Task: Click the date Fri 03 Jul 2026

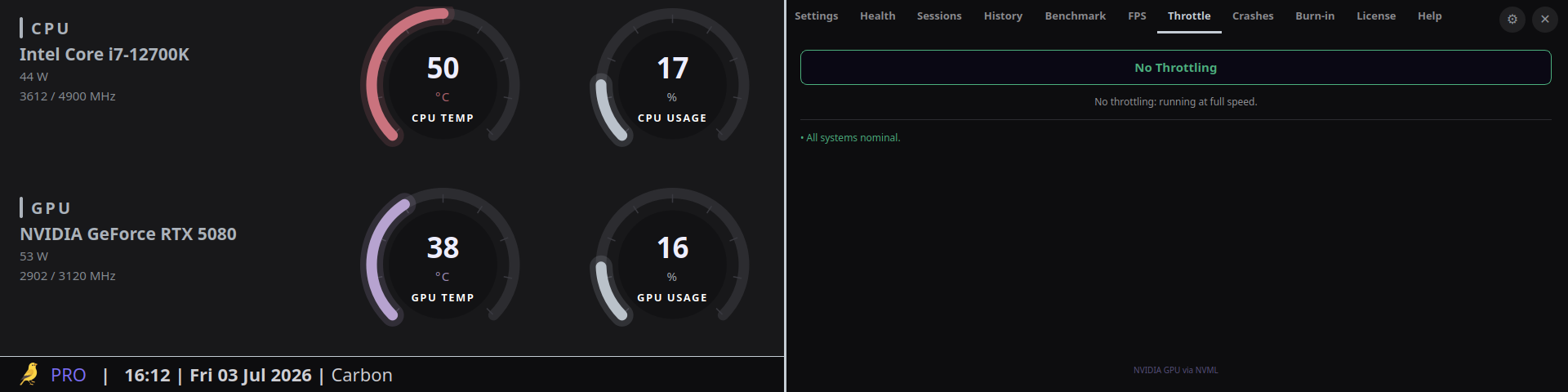Action: coord(251,375)
